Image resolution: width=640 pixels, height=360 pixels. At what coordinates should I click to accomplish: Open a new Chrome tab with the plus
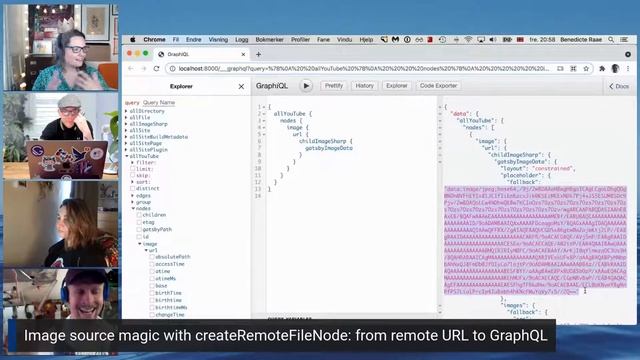coord(258,54)
